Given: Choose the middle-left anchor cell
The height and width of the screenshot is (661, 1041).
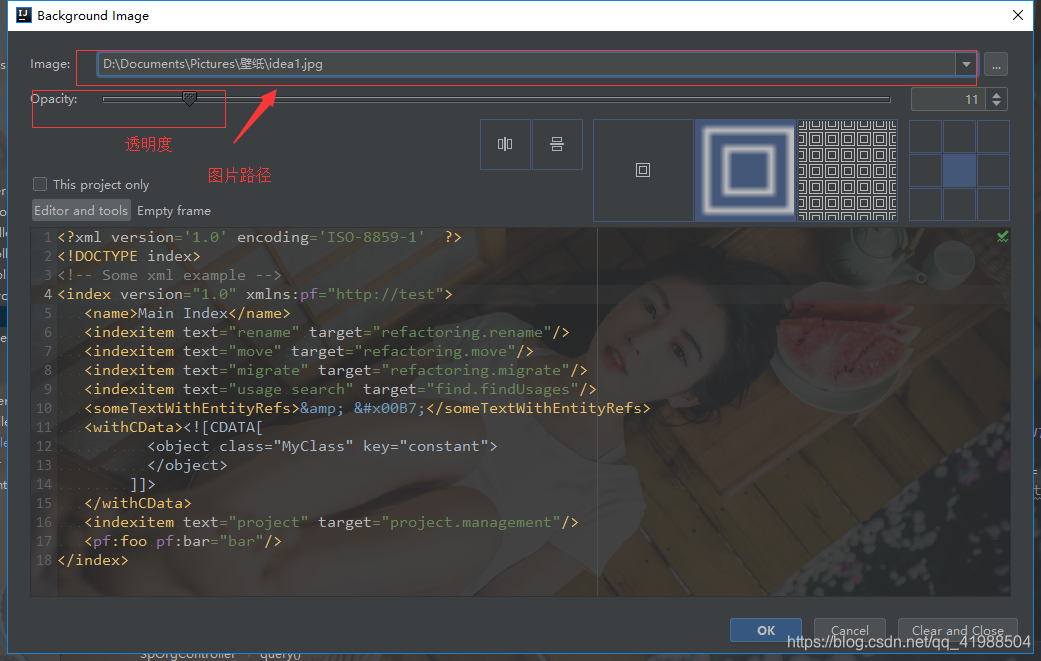Looking at the screenshot, I should [925, 171].
